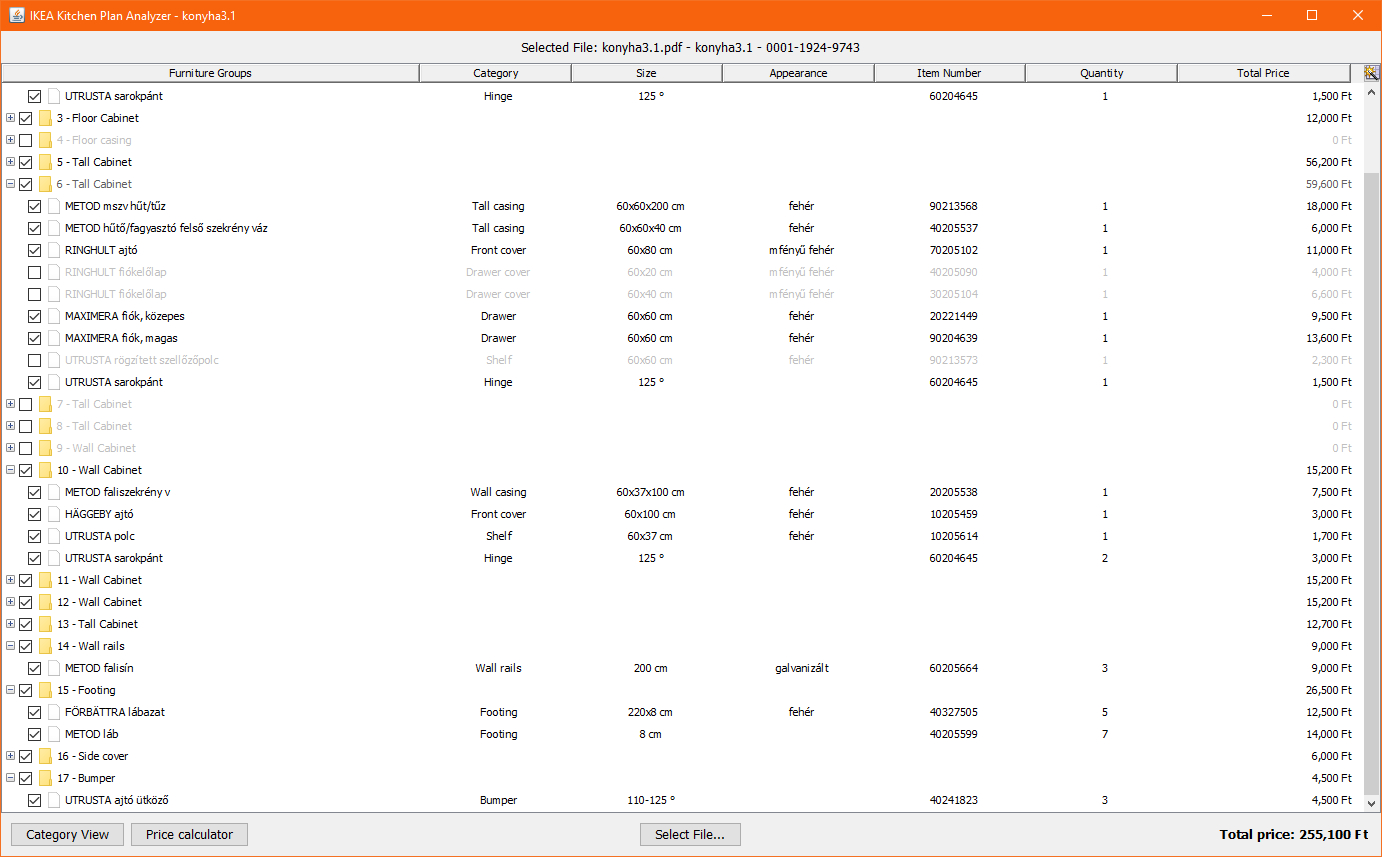Click folder icon of 17 - Bumper
Viewport: 1382px width, 857px height.
click(45, 778)
